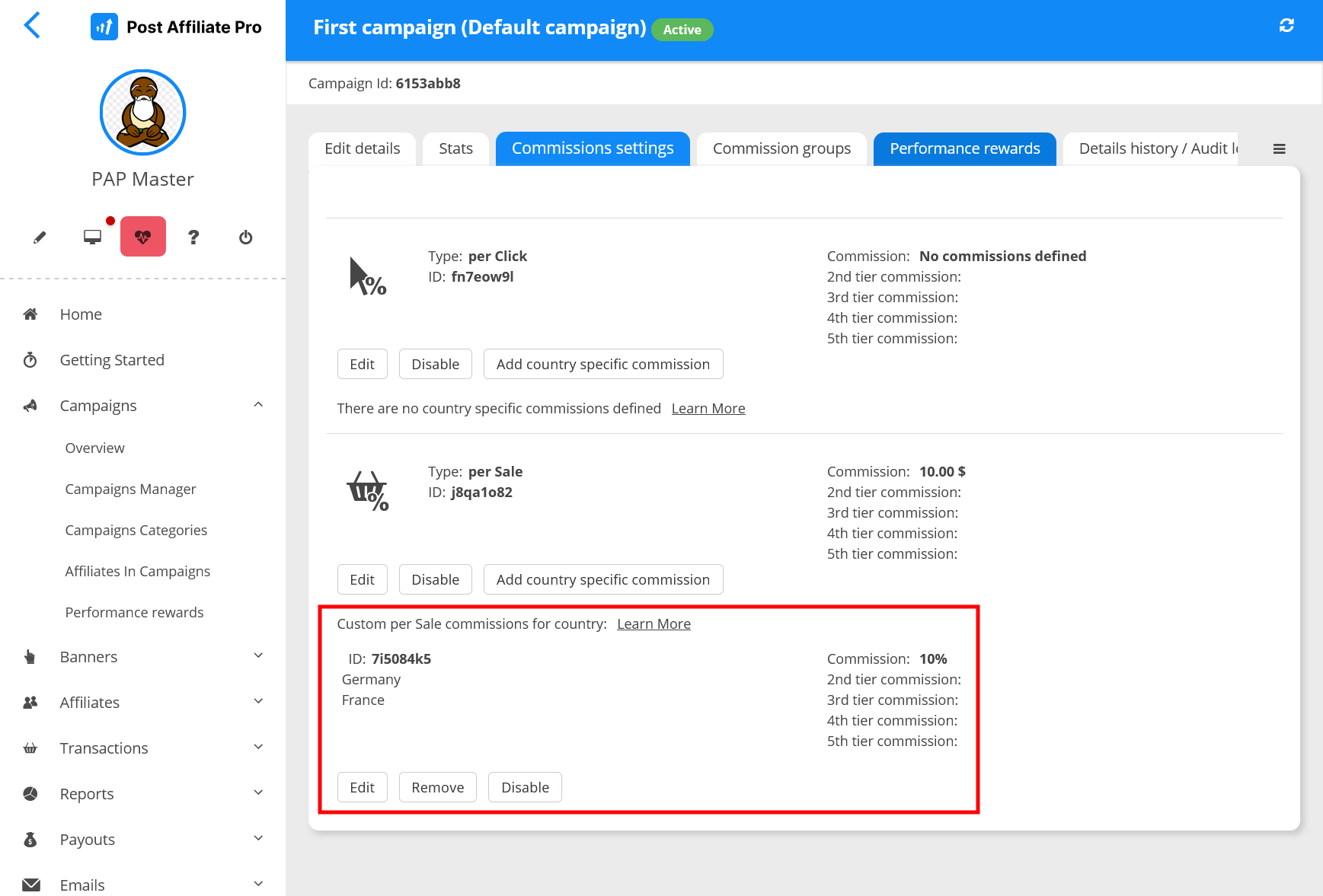Open the hamburger tabs menu icon
Screen dimensions: 1323x896
(x=1279, y=149)
